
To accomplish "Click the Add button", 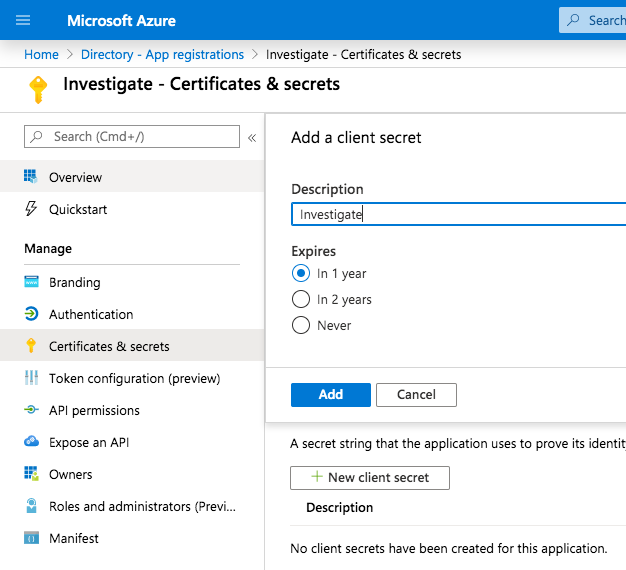I will [330, 394].
